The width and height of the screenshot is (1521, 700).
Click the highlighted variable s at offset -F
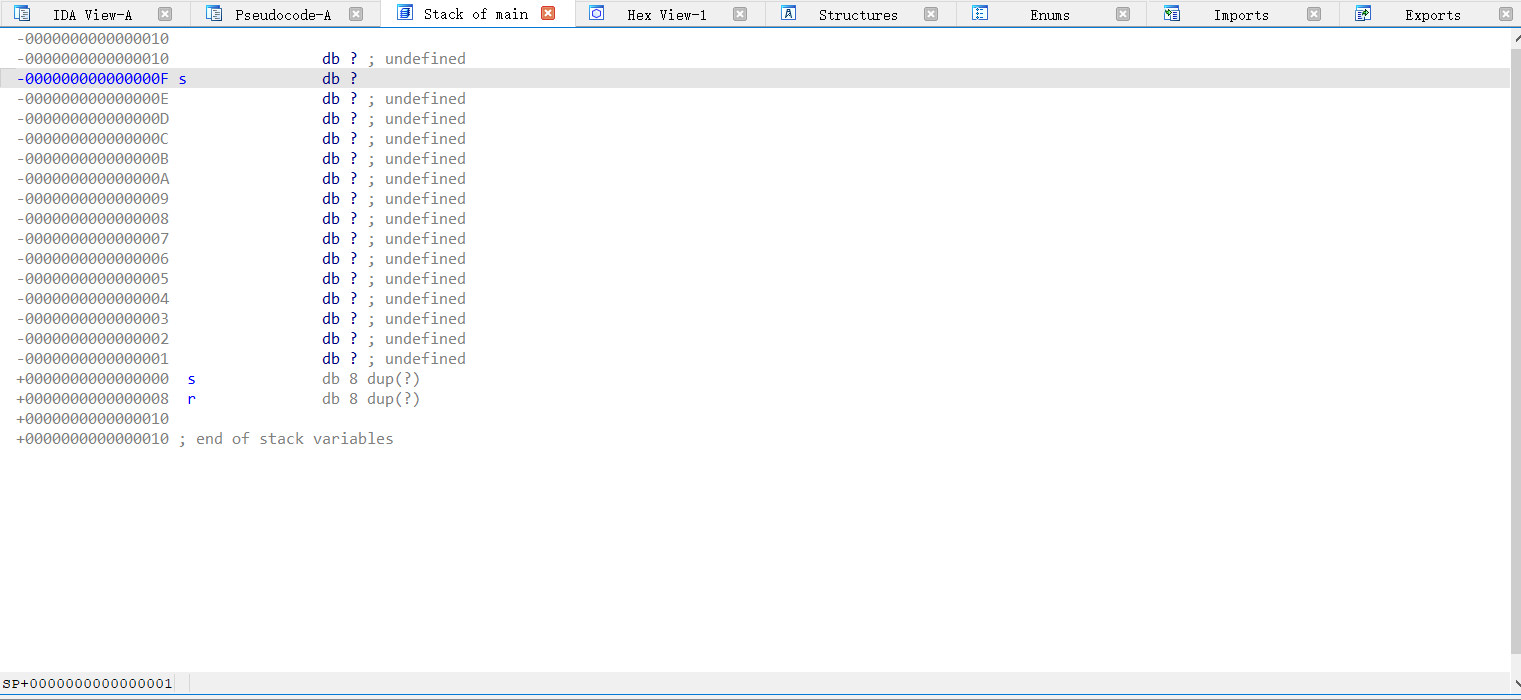coord(182,79)
